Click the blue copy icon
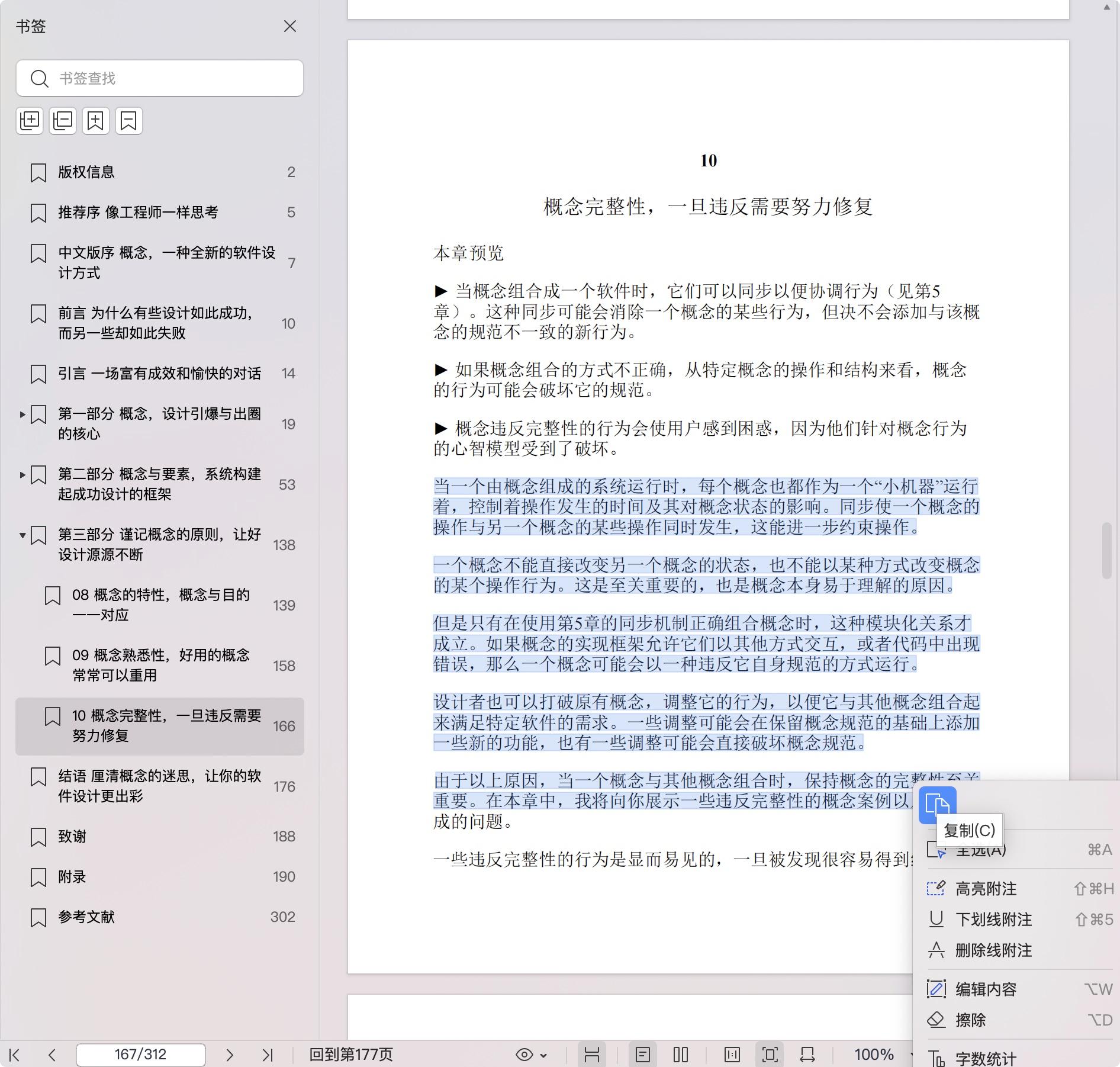This screenshot has height=1067, width=1120. click(937, 805)
